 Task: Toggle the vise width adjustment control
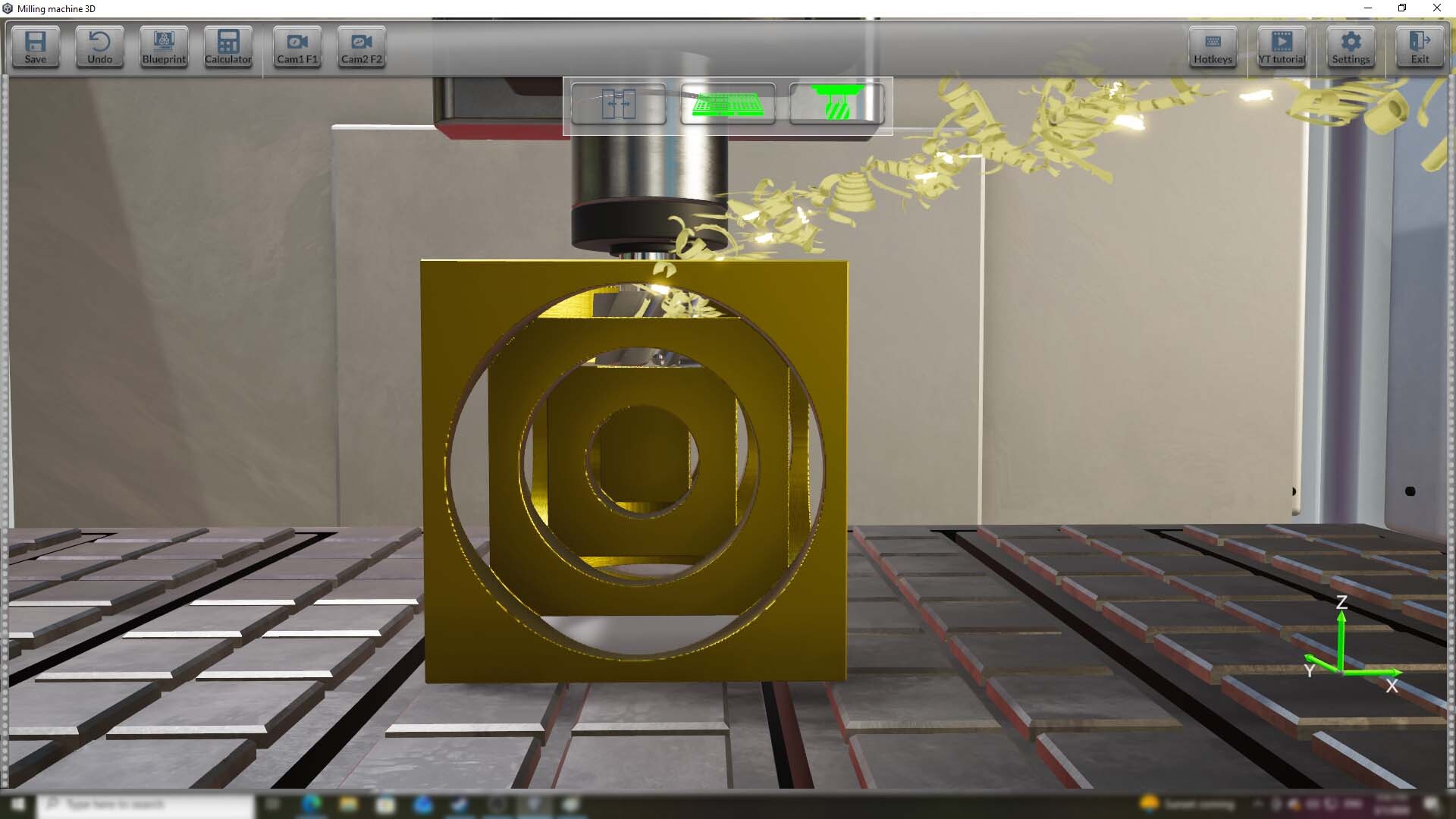click(618, 105)
